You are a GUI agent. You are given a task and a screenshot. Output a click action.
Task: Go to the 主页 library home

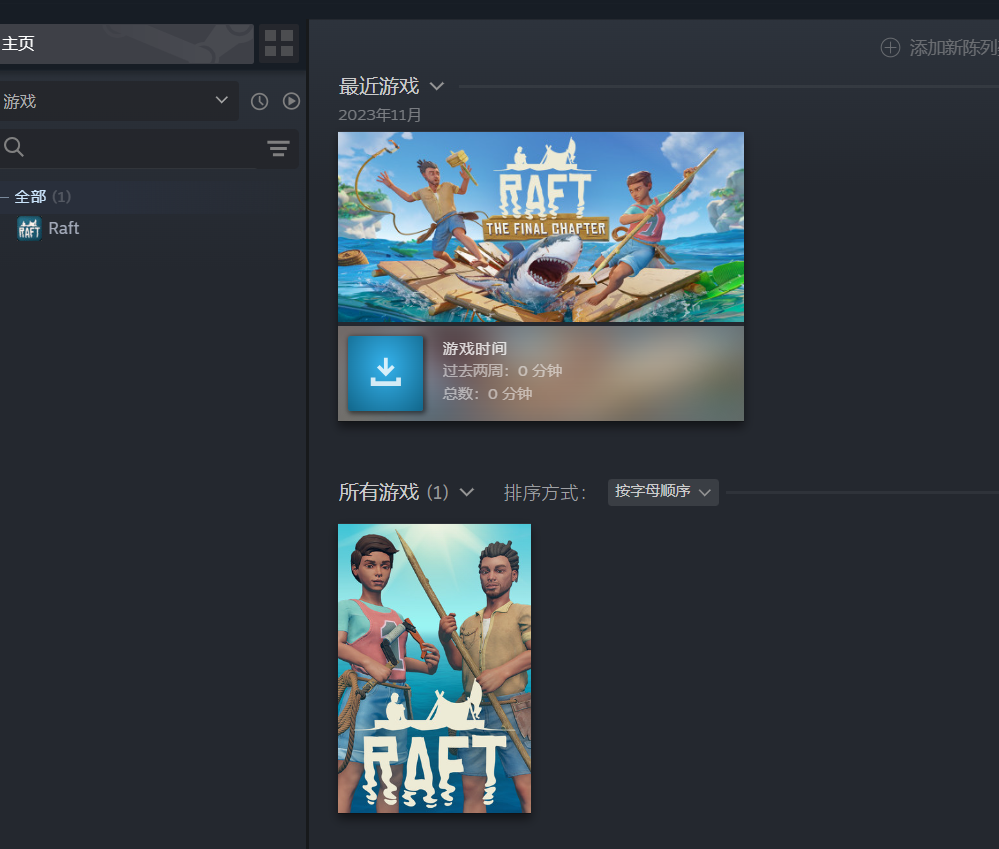[127, 43]
